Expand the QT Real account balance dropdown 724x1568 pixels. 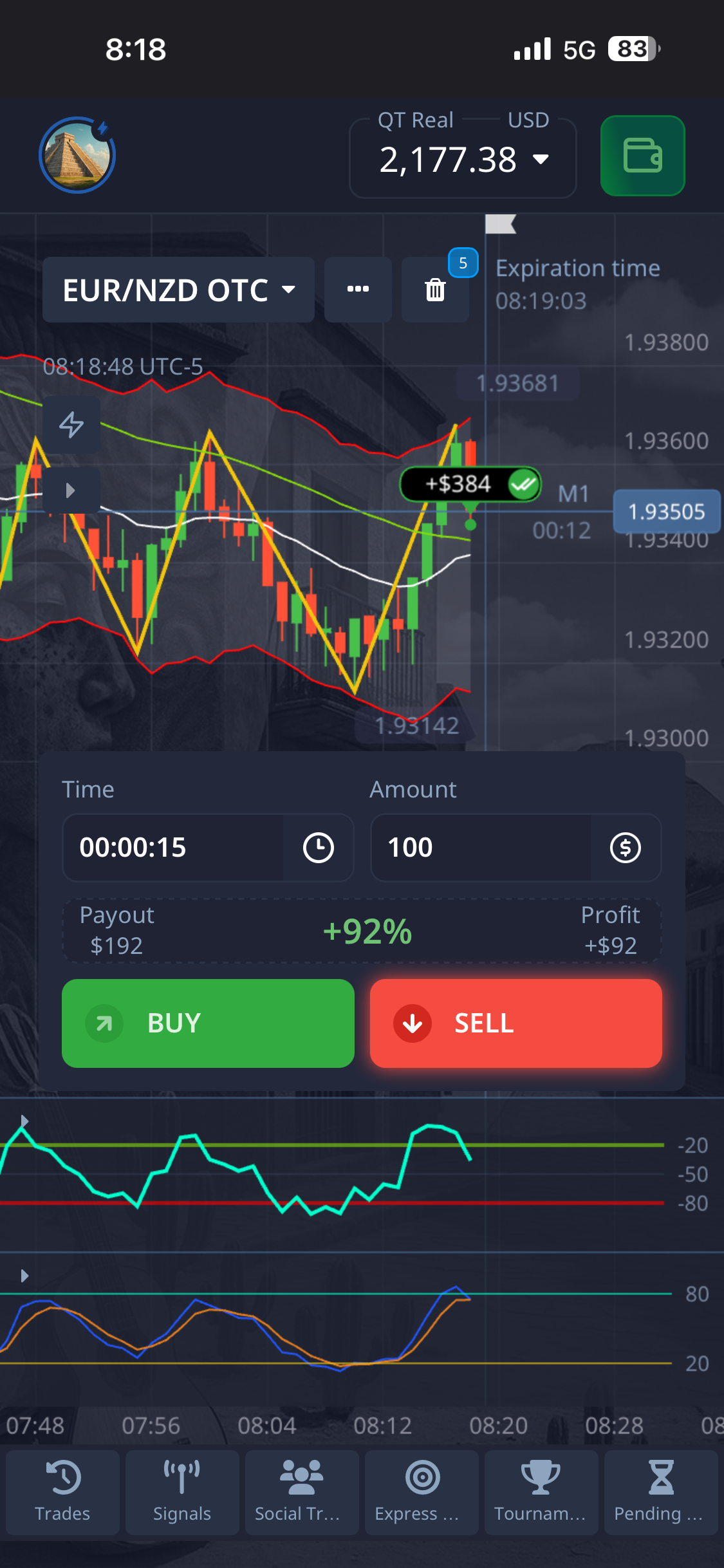pyautogui.click(x=462, y=160)
